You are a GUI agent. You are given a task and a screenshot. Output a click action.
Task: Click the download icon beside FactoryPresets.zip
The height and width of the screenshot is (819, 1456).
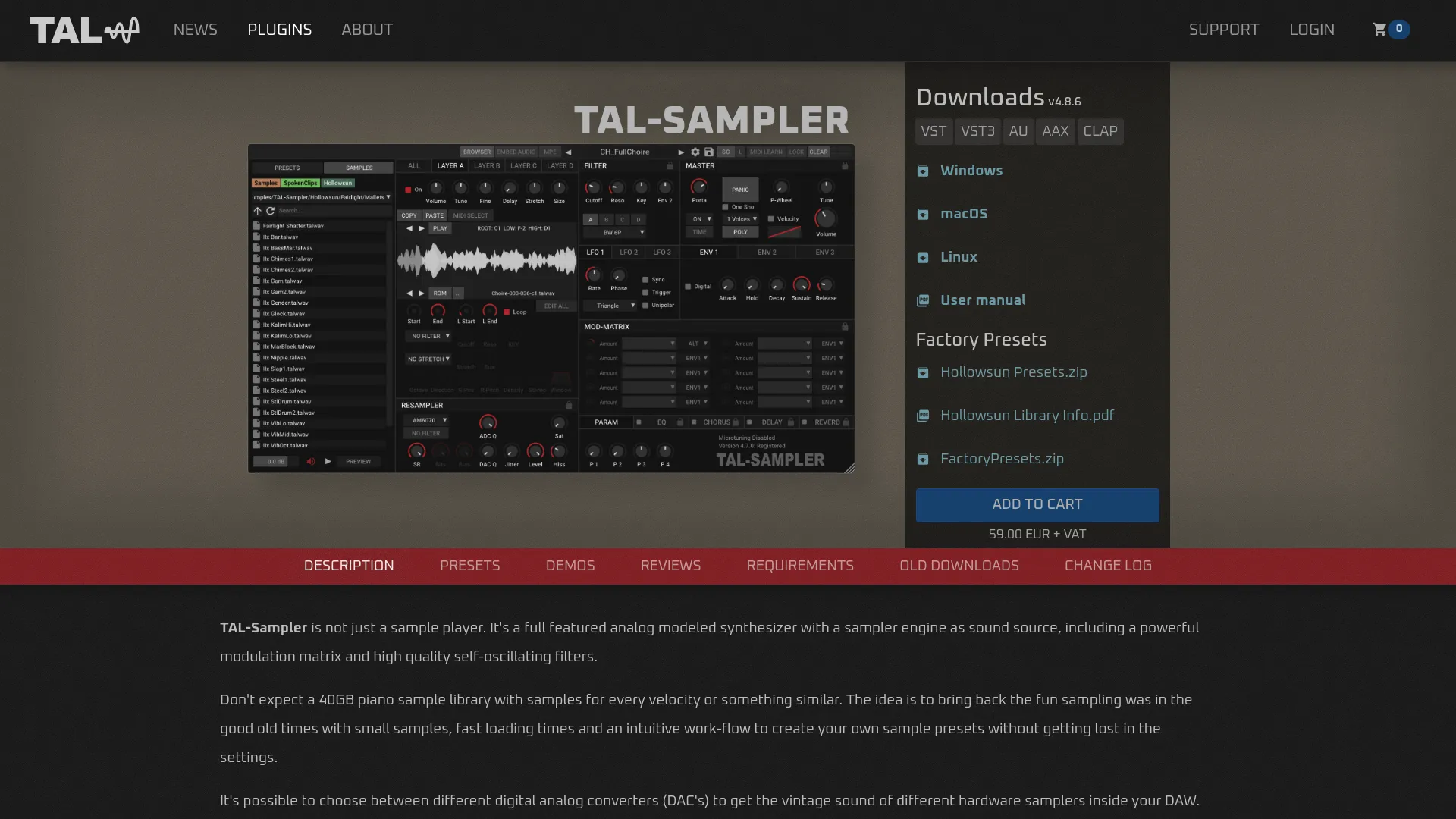tap(923, 460)
